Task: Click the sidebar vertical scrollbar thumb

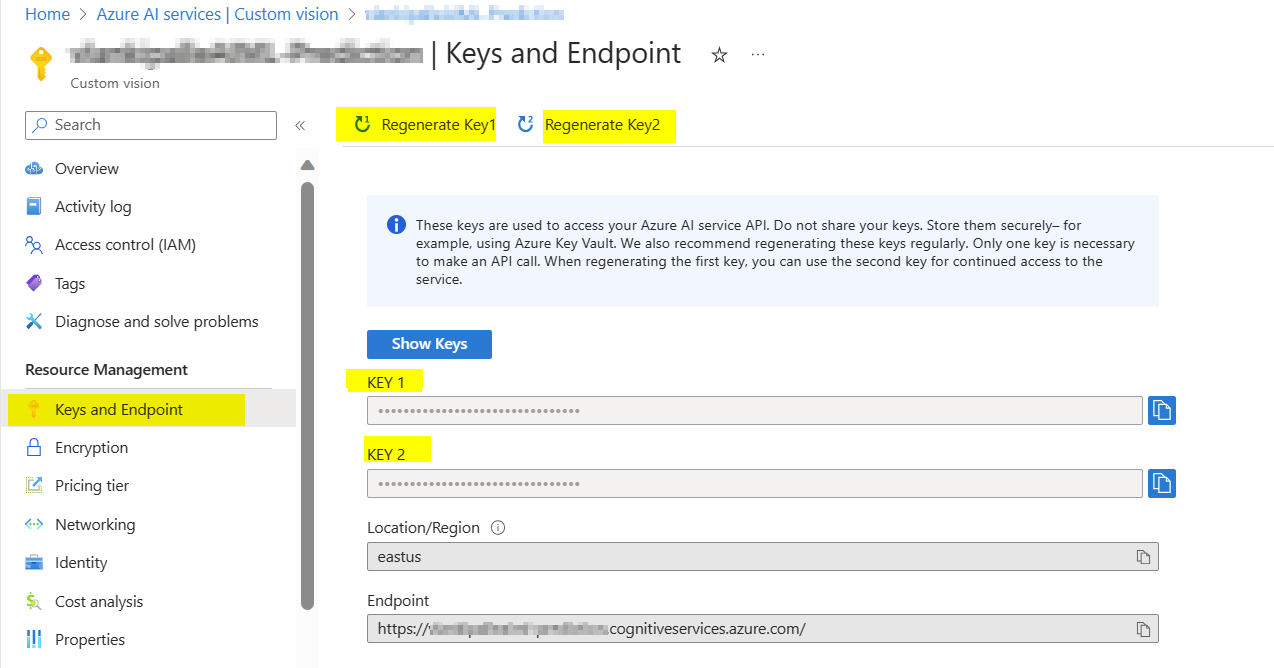Action: [307, 395]
